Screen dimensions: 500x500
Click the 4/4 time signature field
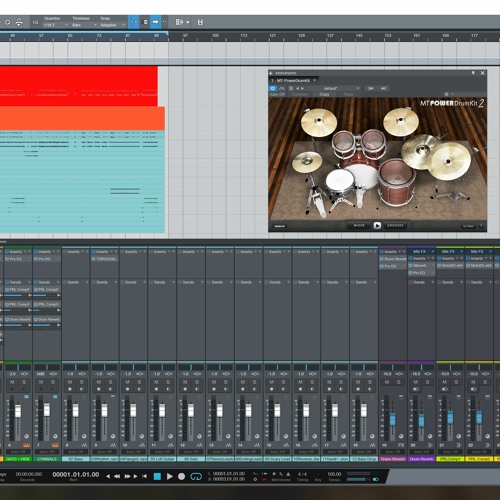pos(302,474)
